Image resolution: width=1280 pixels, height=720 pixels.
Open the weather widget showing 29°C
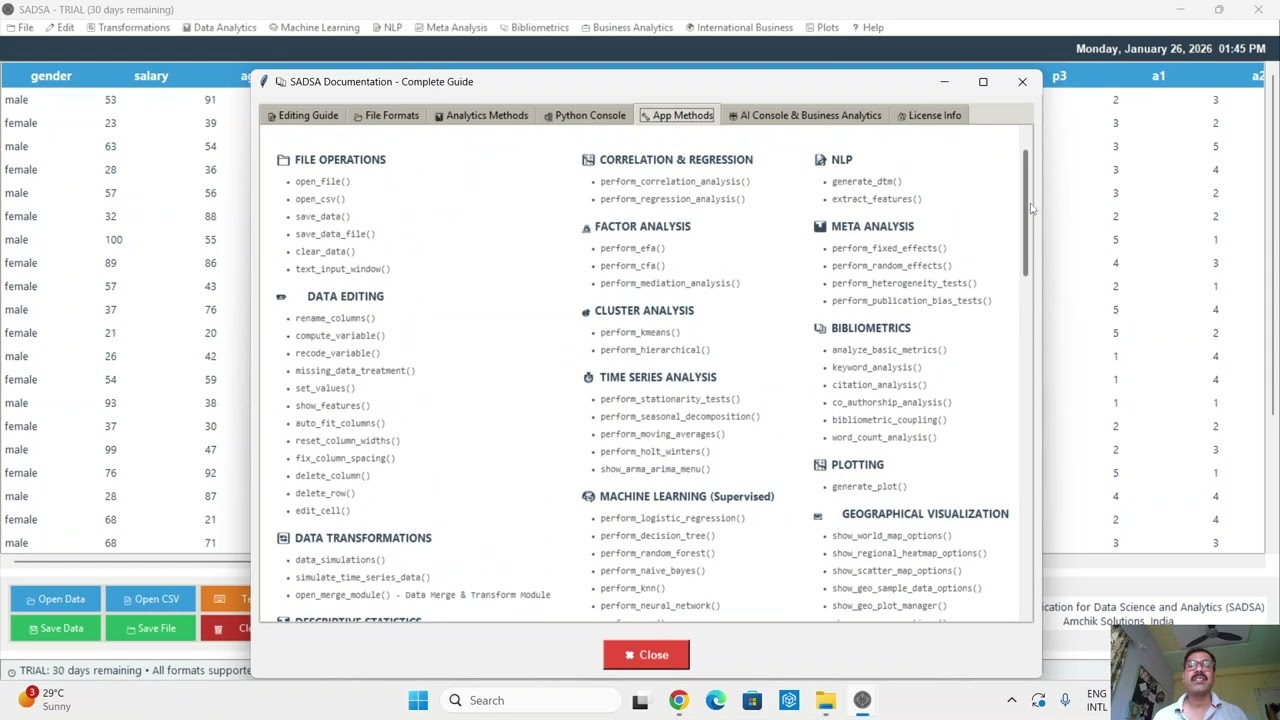tap(45, 699)
